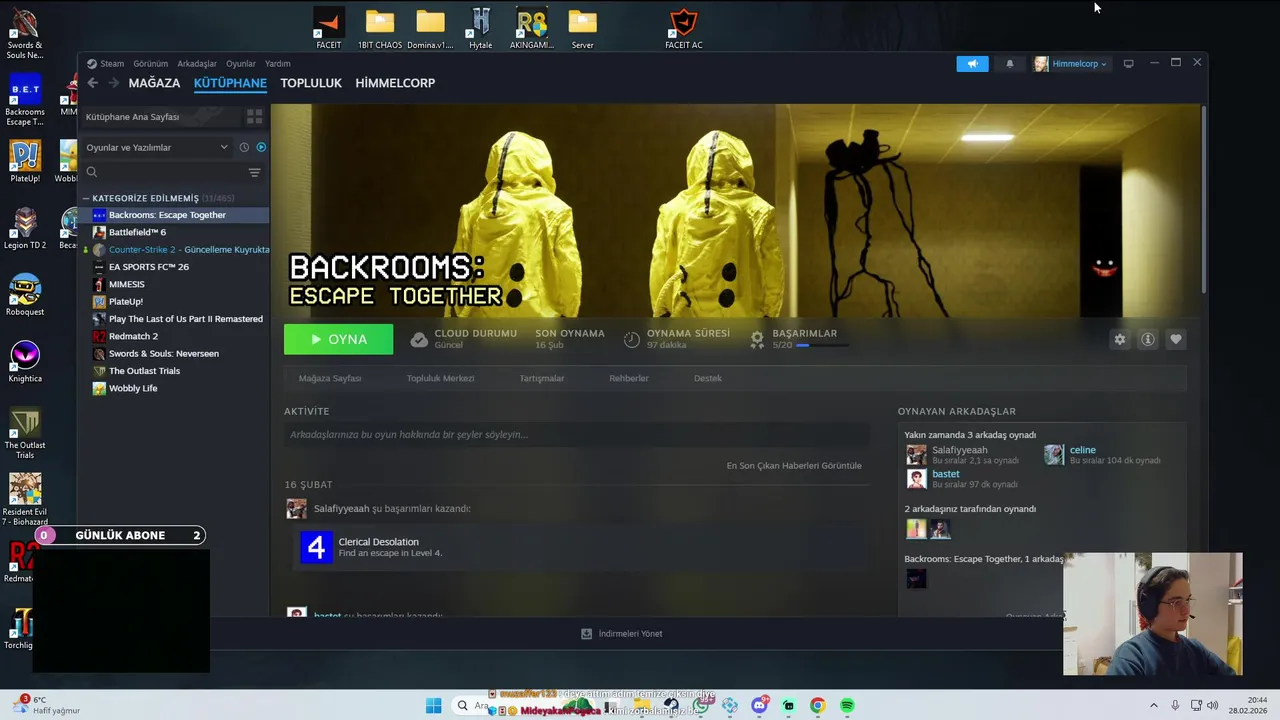Open Google Chrome from the taskbar
The height and width of the screenshot is (720, 1280).
[817, 706]
